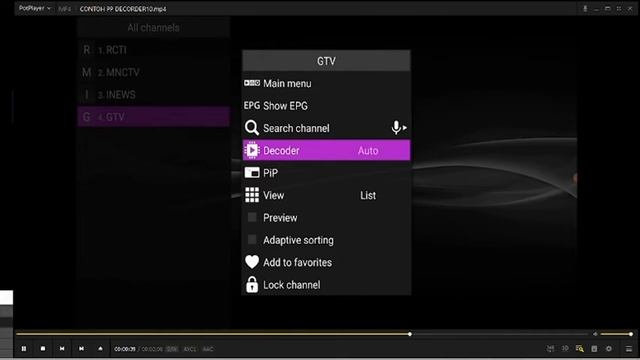Select View menu entry
Screen dimensions: 640x360
pos(326,195)
